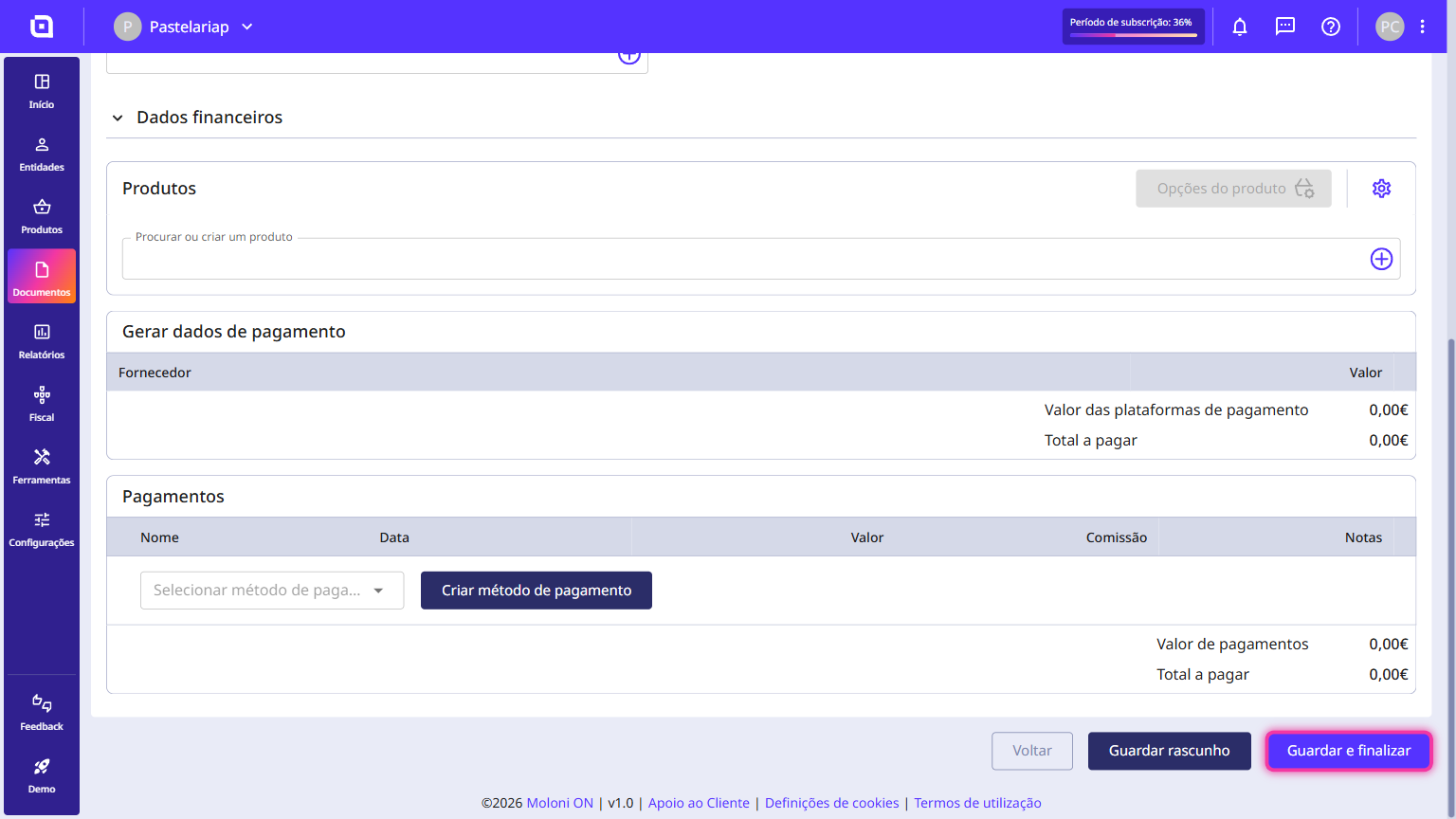The height and width of the screenshot is (819, 1456).
Task: Open Ferramentas in the sidebar
Action: 42,467
